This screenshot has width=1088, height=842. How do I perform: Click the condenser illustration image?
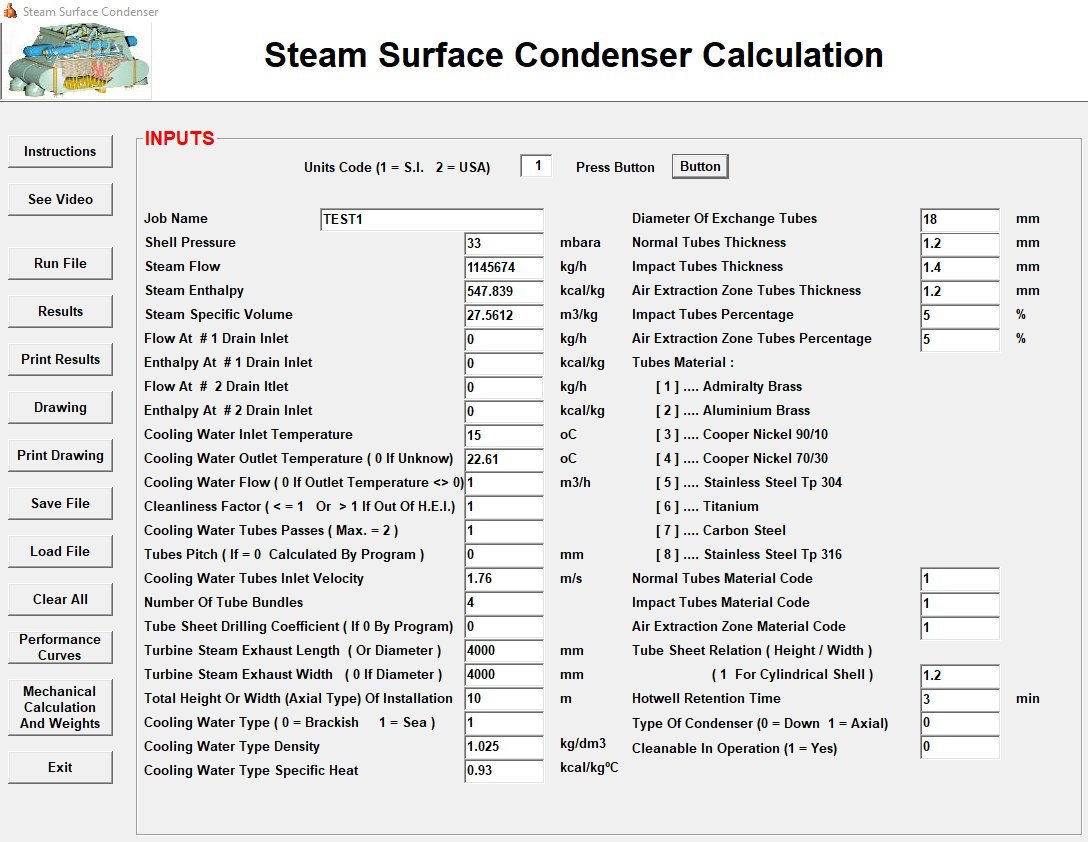(78, 61)
